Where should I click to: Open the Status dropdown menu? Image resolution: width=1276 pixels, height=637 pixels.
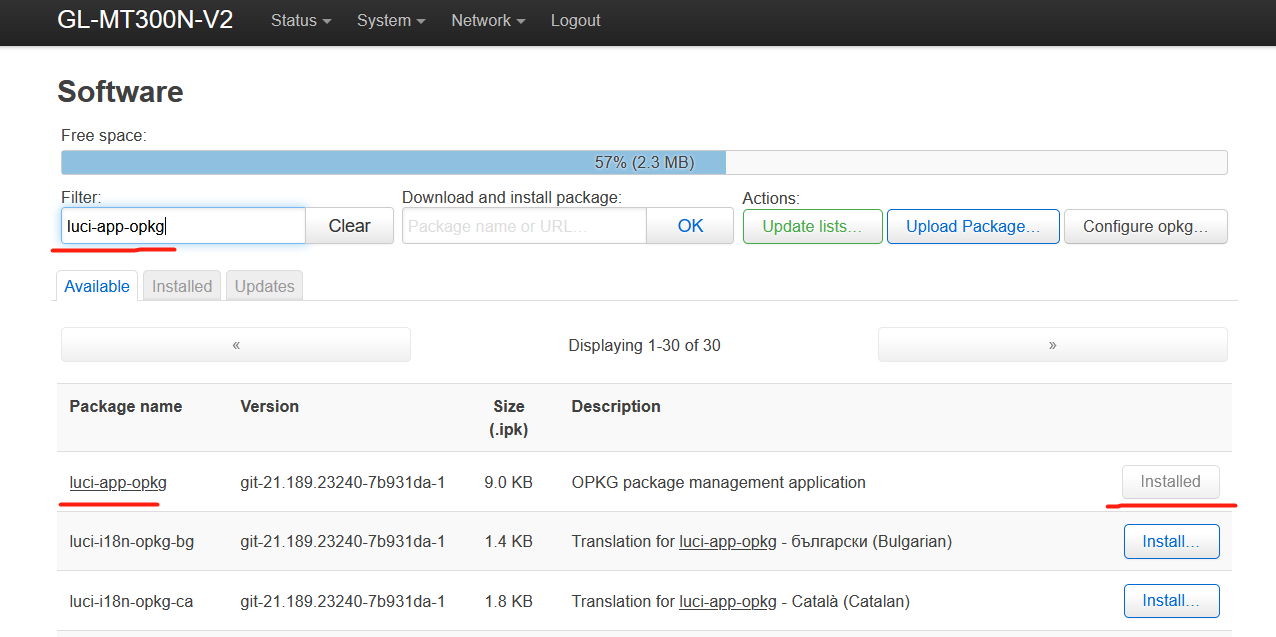point(300,20)
